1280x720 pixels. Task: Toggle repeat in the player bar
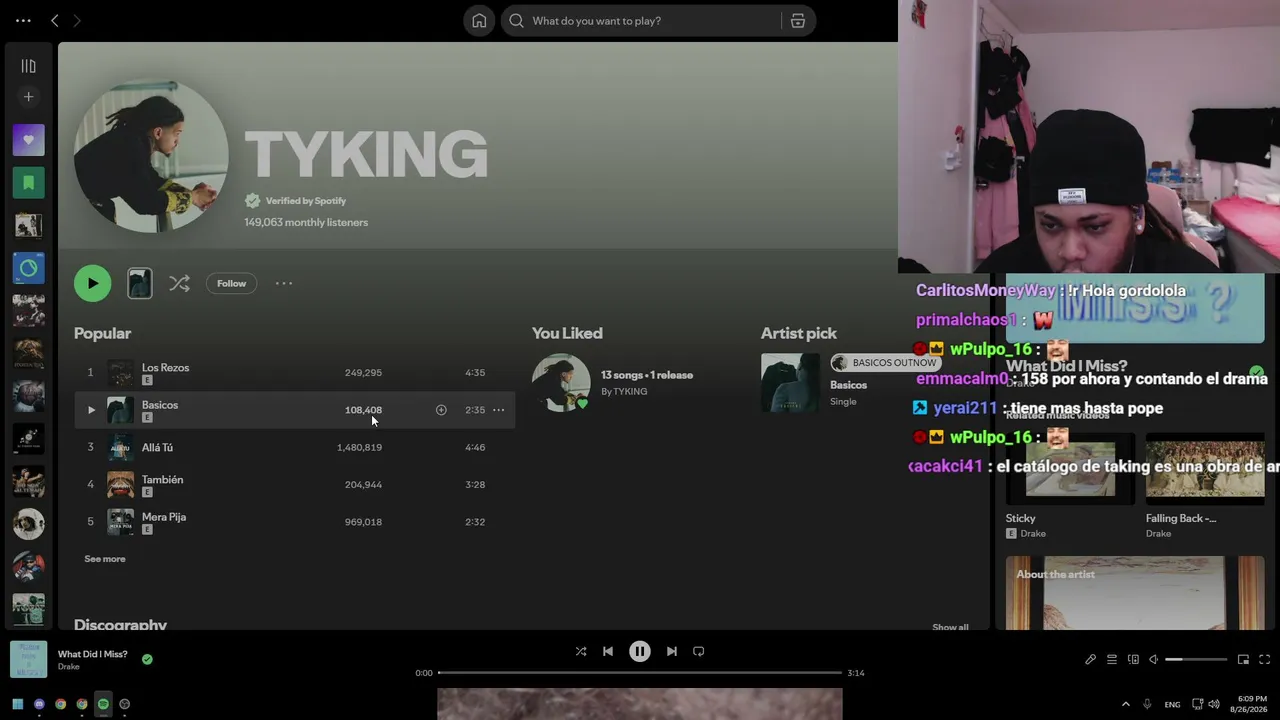tap(699, 651)
